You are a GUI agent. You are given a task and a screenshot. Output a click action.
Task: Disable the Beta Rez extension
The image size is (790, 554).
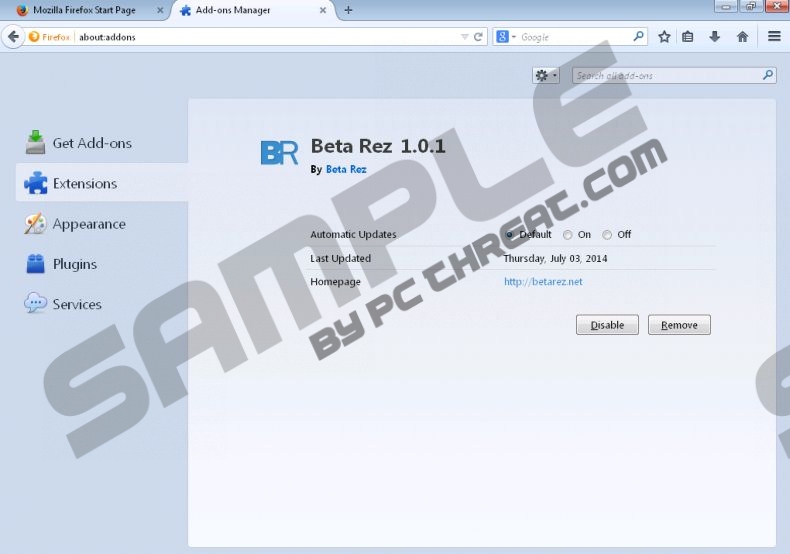[x=607, y=325]
